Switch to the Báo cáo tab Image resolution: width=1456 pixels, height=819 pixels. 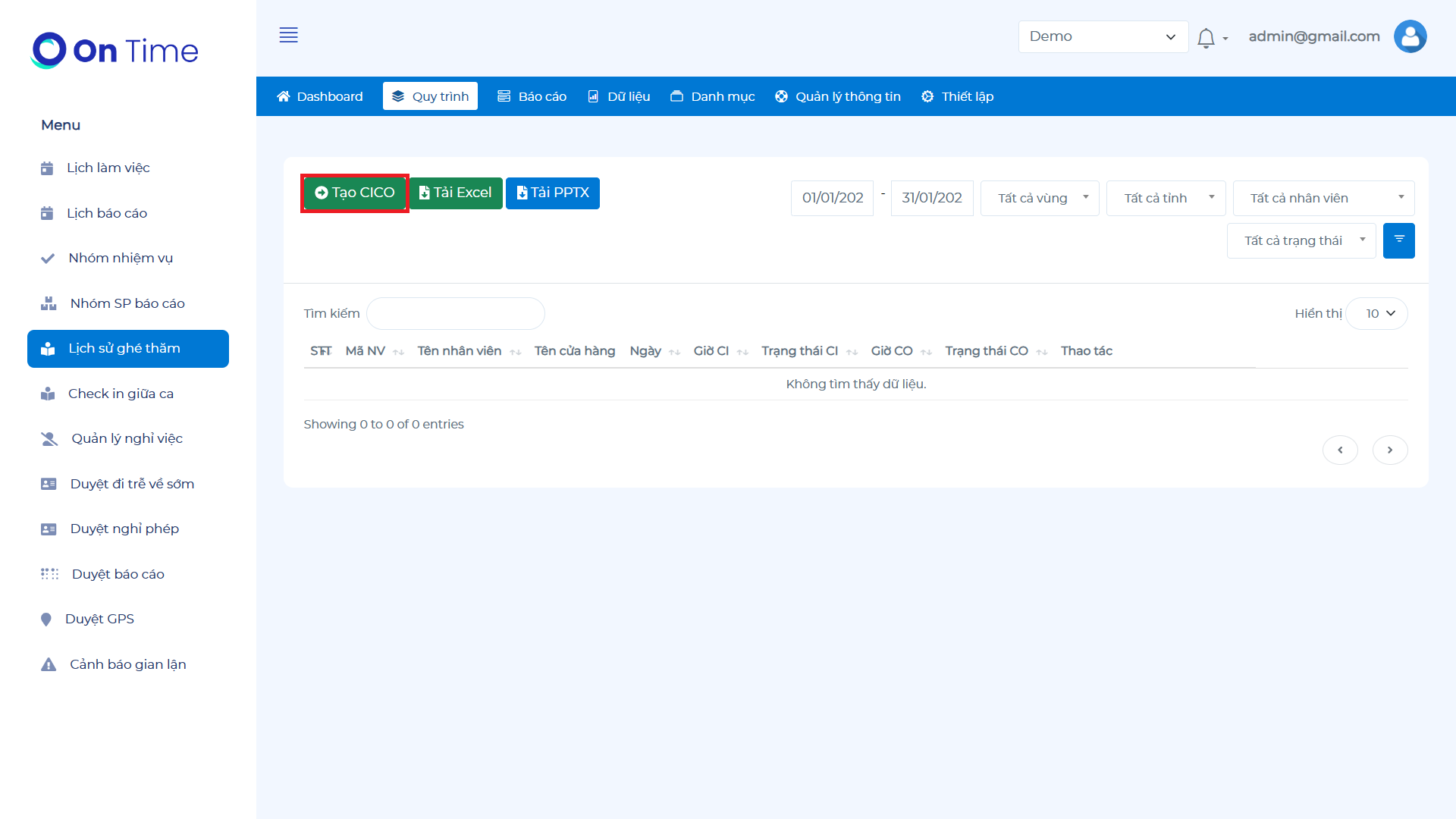[532, 96]
